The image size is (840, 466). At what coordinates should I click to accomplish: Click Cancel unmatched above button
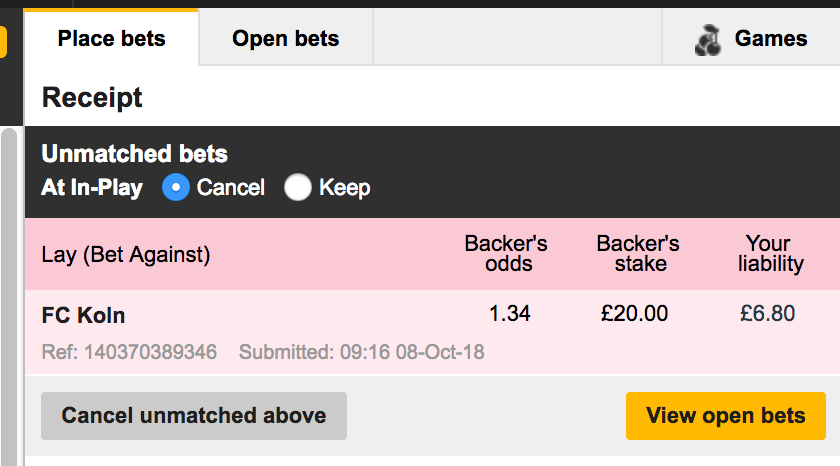tap(194, 416)
